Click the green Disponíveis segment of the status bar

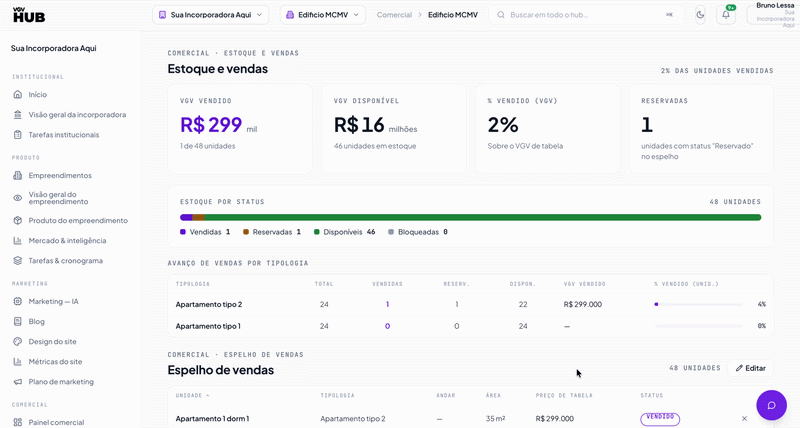tap(483, 217)
